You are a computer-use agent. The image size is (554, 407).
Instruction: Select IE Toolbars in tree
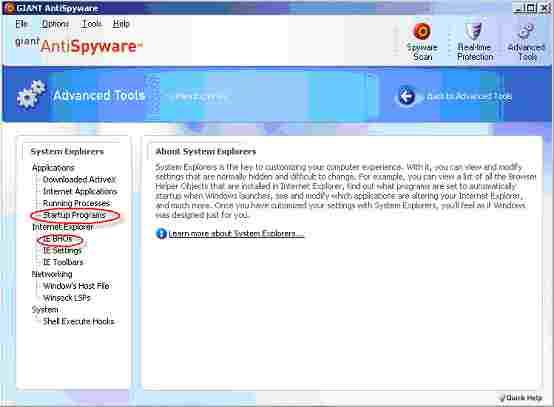pos(63,263)
